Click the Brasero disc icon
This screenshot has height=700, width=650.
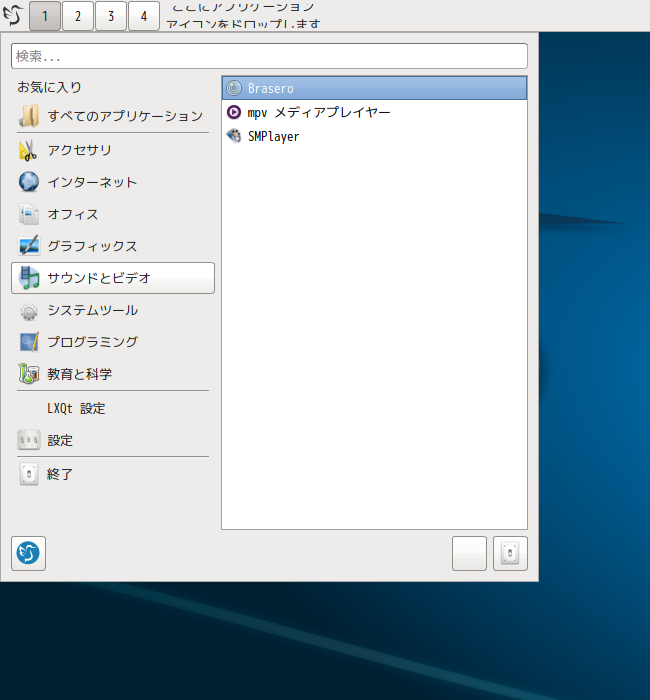(234, 88)
